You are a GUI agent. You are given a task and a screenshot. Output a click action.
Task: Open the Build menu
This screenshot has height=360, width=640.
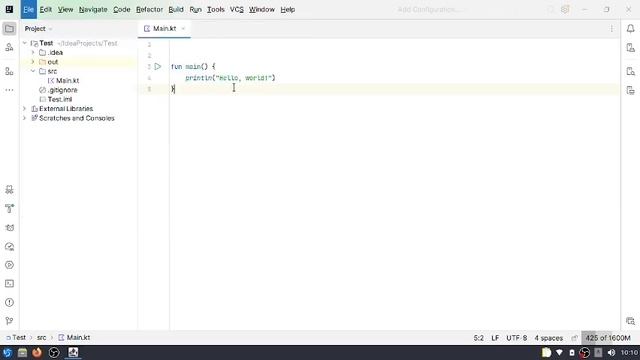click(176, 9)
